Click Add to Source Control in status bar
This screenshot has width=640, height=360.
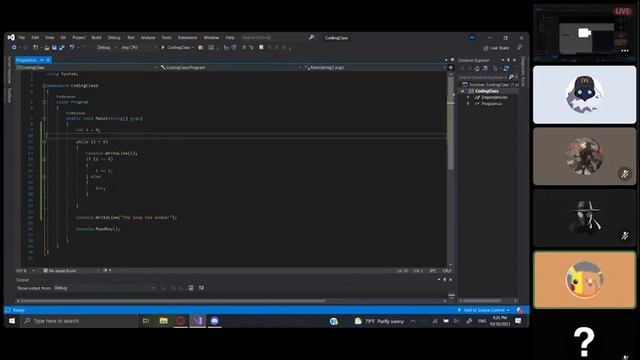[x=484, y=310]
